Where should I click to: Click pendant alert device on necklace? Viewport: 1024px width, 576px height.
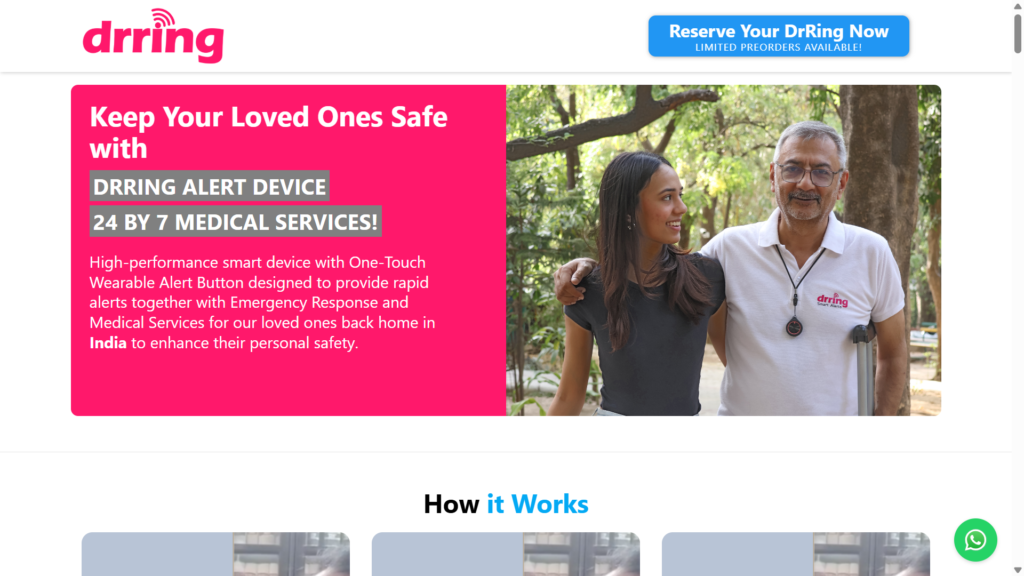(x=794, y=325)
